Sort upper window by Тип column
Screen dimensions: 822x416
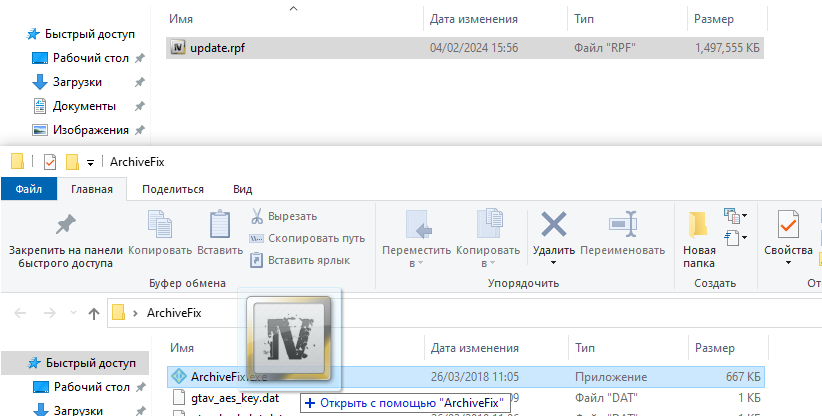tap(584, 19)
